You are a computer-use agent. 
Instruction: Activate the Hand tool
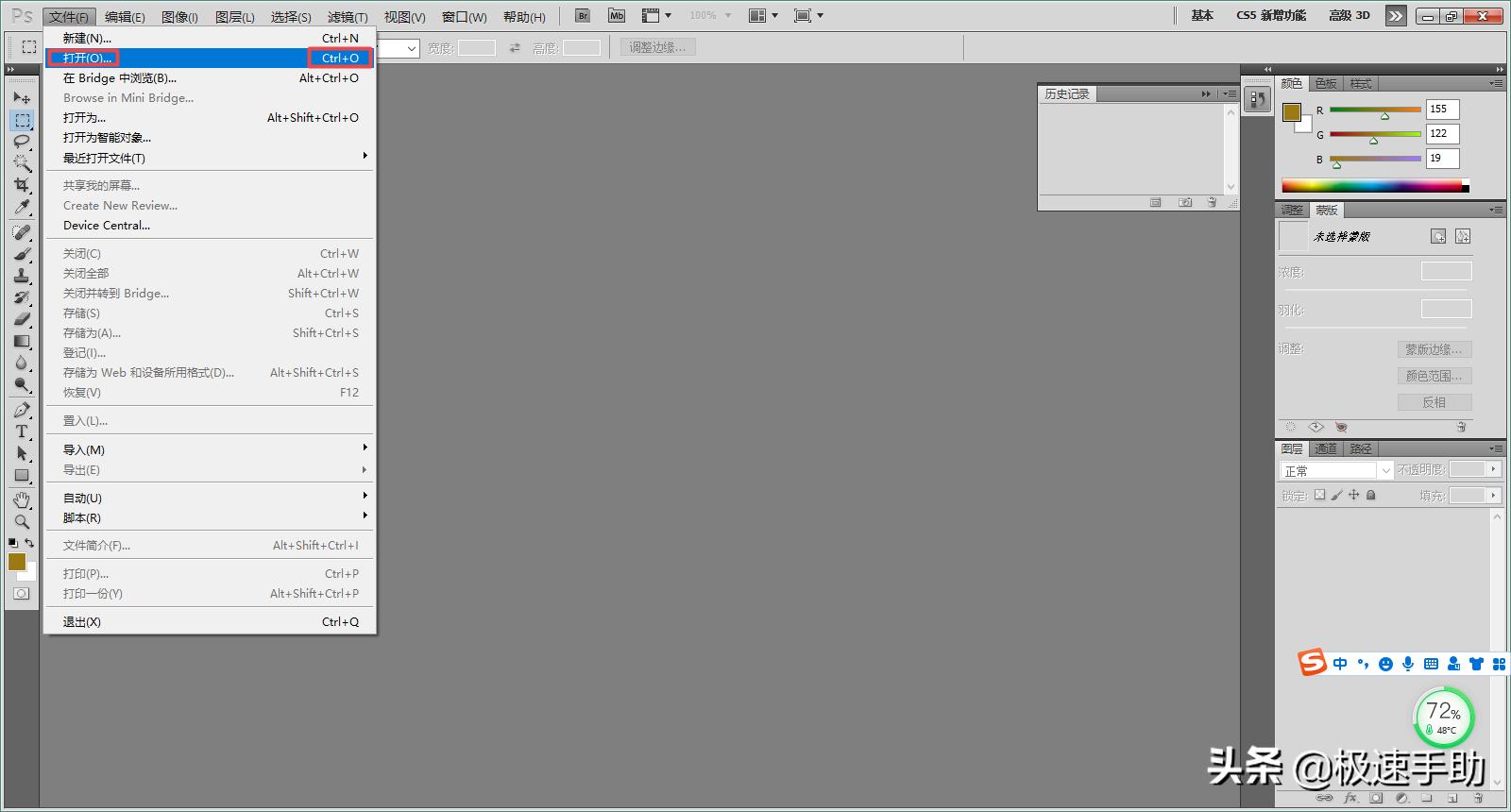coord(22,499)
